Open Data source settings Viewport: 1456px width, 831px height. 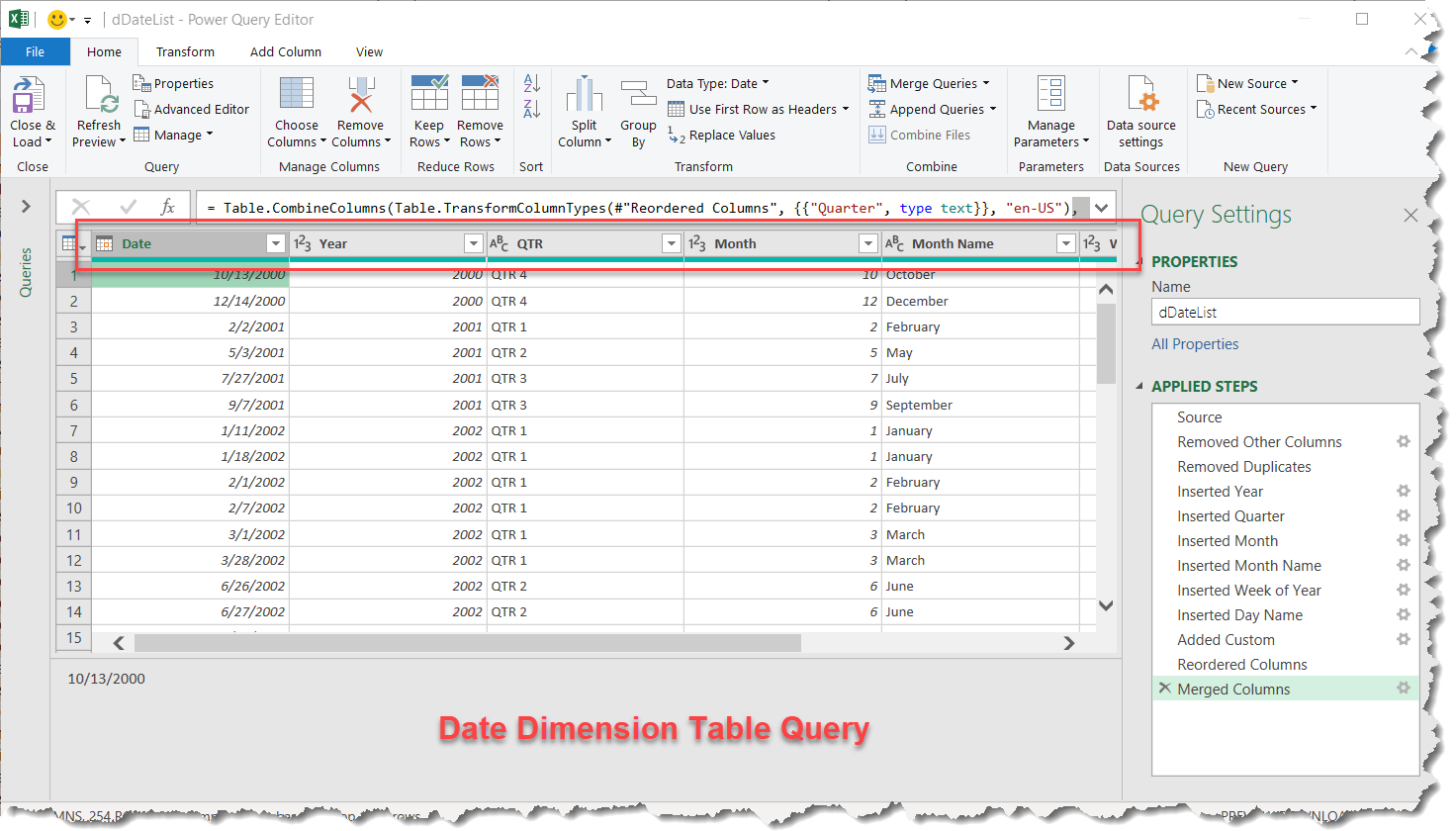1141,111
